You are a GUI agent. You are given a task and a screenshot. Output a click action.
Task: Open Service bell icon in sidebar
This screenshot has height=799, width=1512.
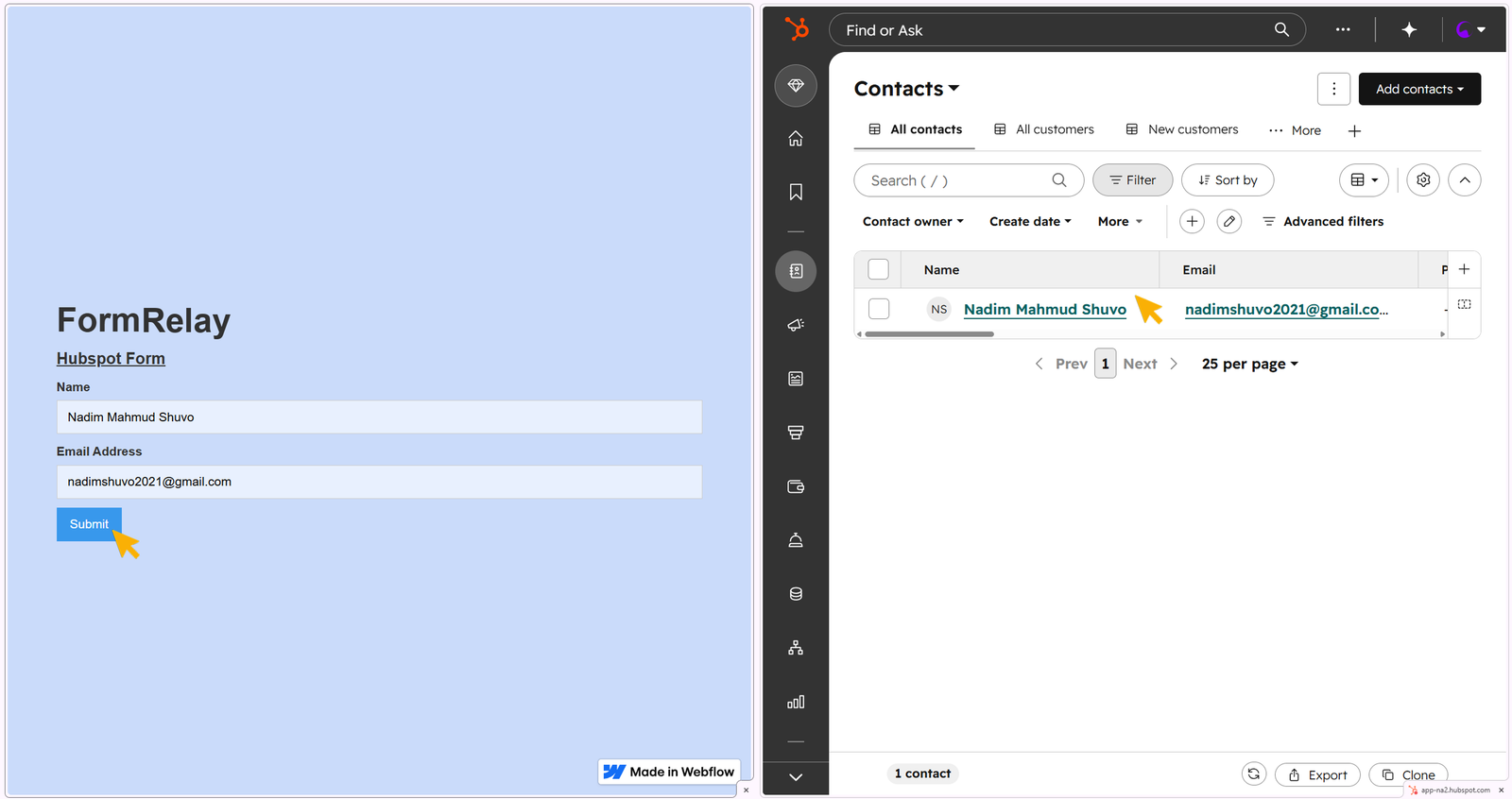click(x=796, y=540)
